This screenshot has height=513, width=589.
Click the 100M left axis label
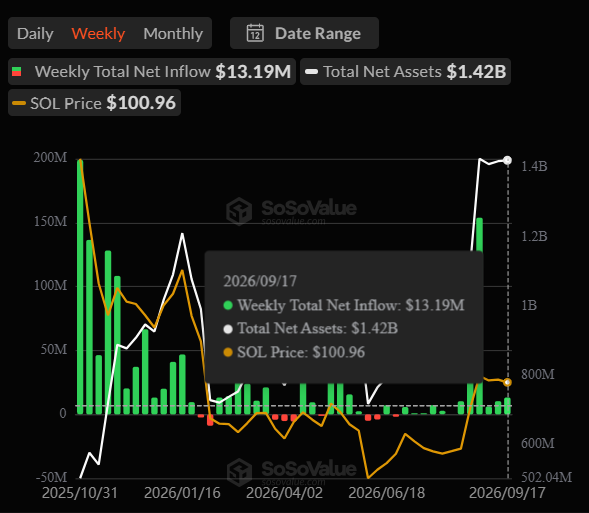pos(50,285)
